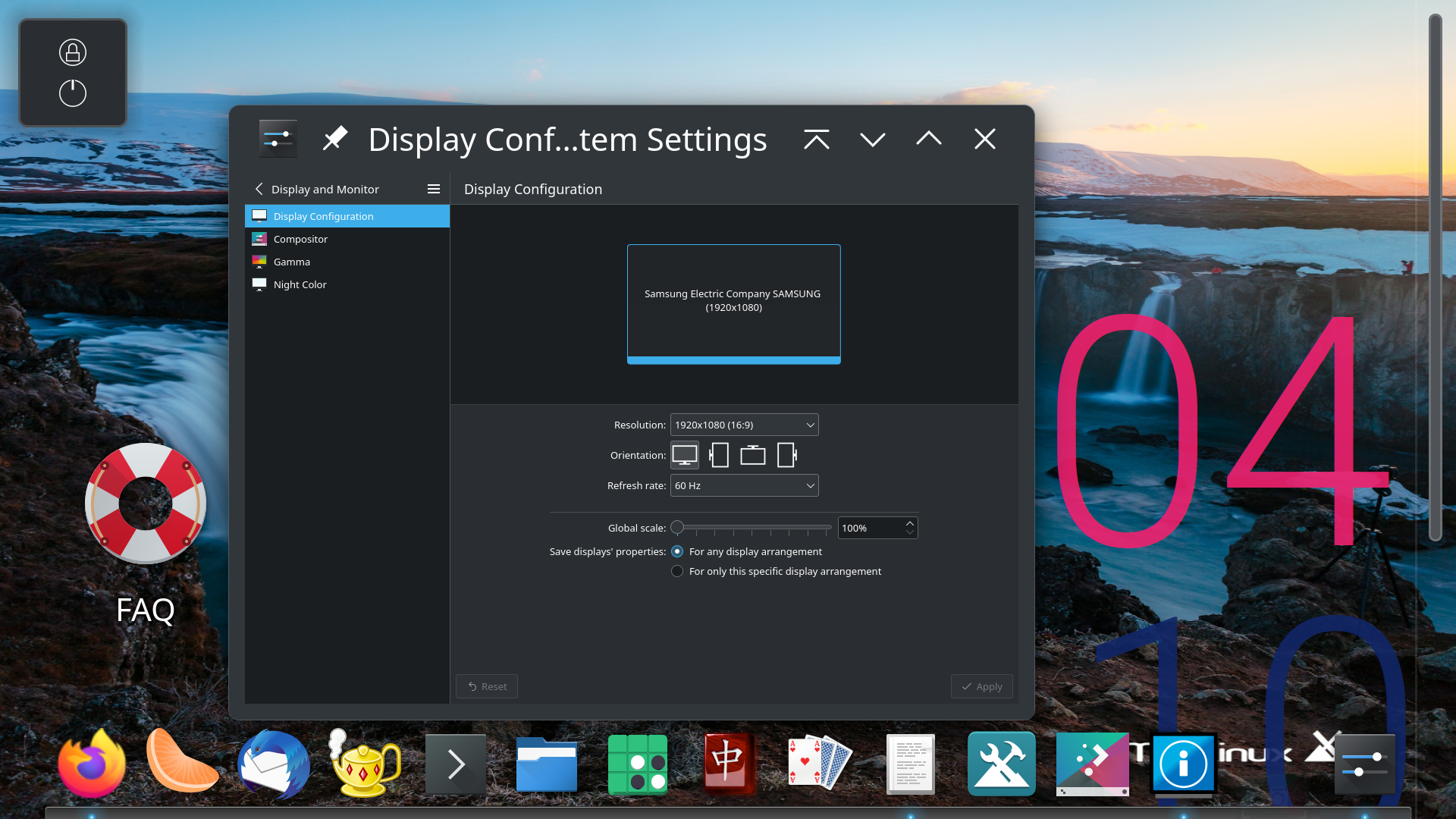Open the Refresh rate dropdown
Screen dimensions: 1456x819
coord(745,485)
